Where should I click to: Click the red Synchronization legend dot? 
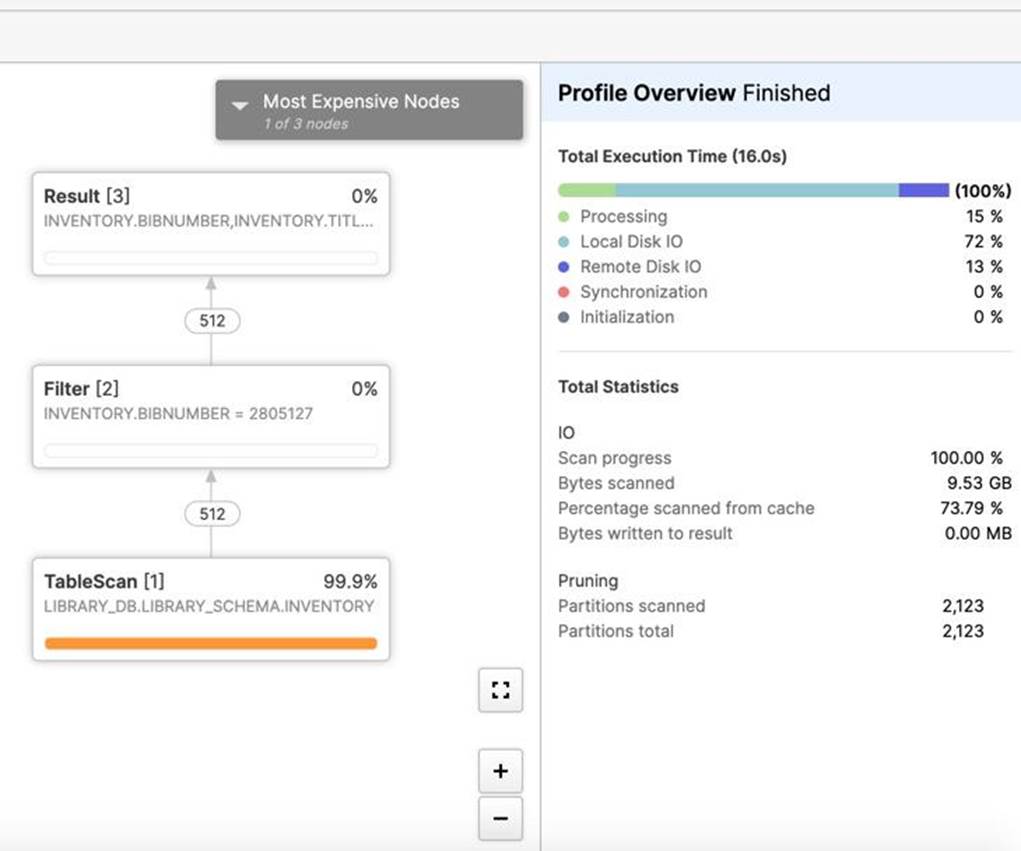(x=564, y=292)
